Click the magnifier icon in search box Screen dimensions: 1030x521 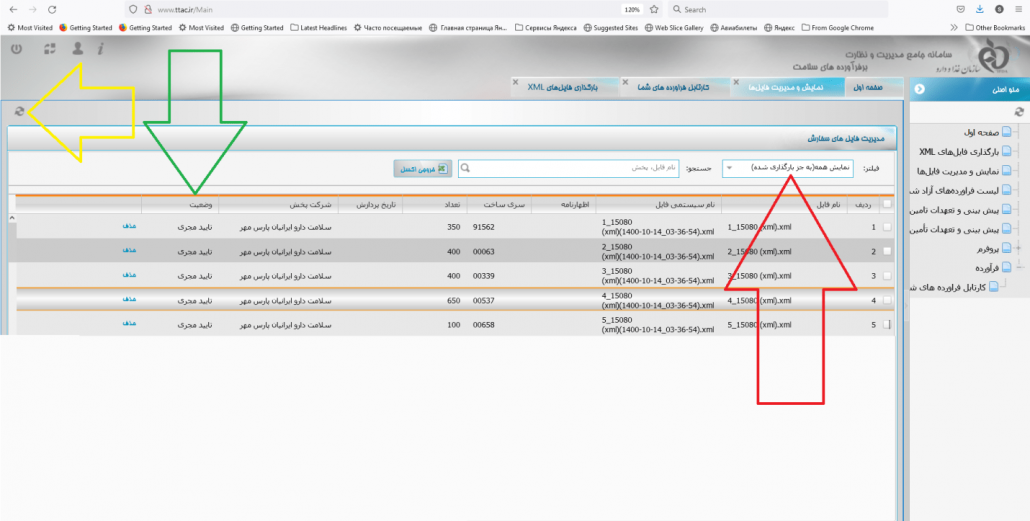coord(466,168)
